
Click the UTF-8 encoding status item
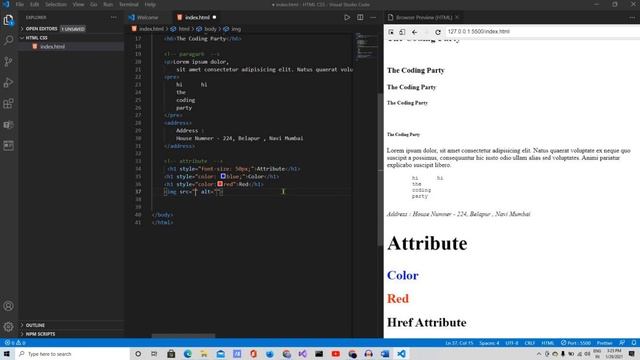point(511,343)
